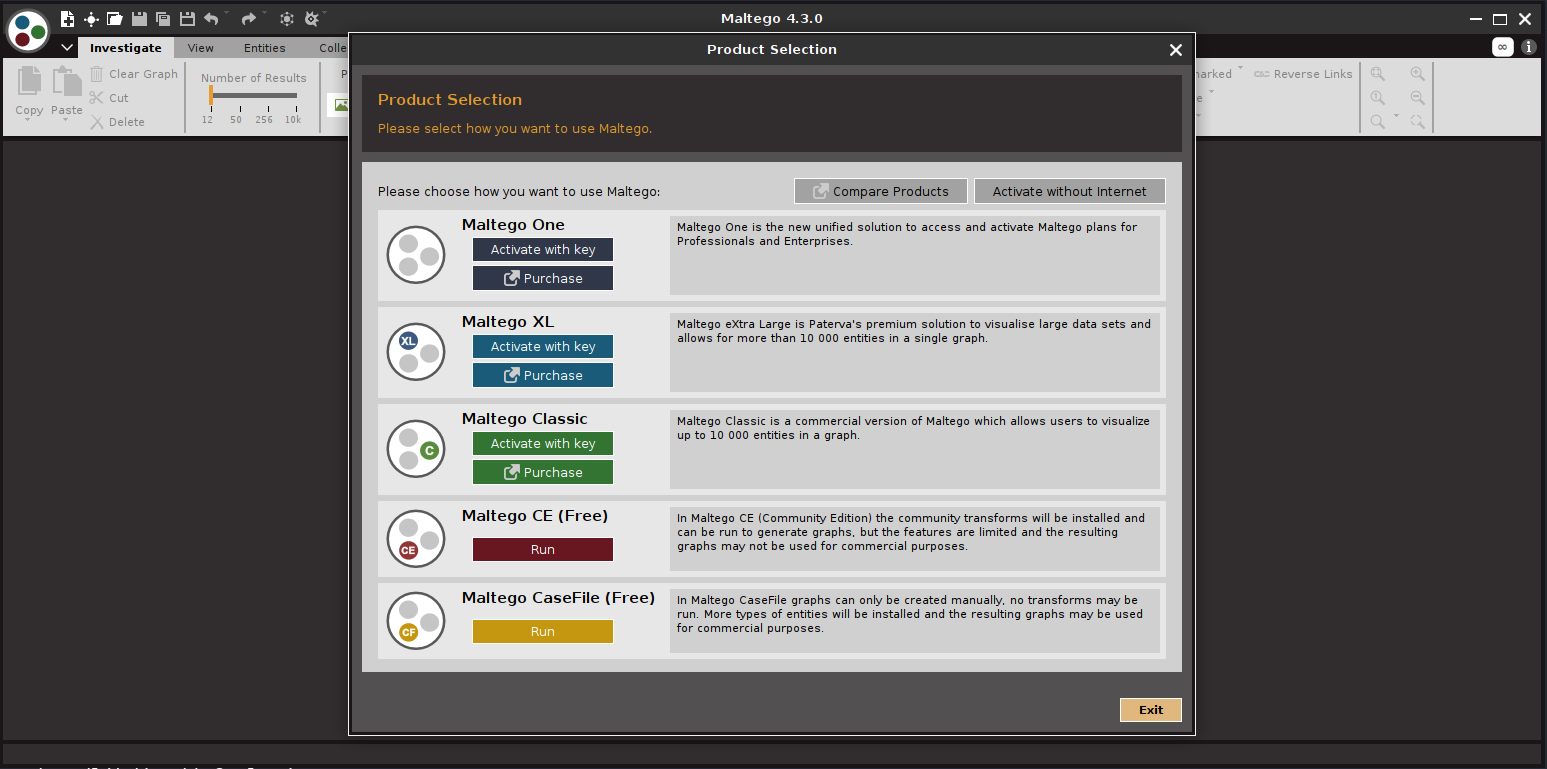Viewport: 1547px width, 769px height.
Task: Click the Open folder icon in title bar
Action: 115,18
